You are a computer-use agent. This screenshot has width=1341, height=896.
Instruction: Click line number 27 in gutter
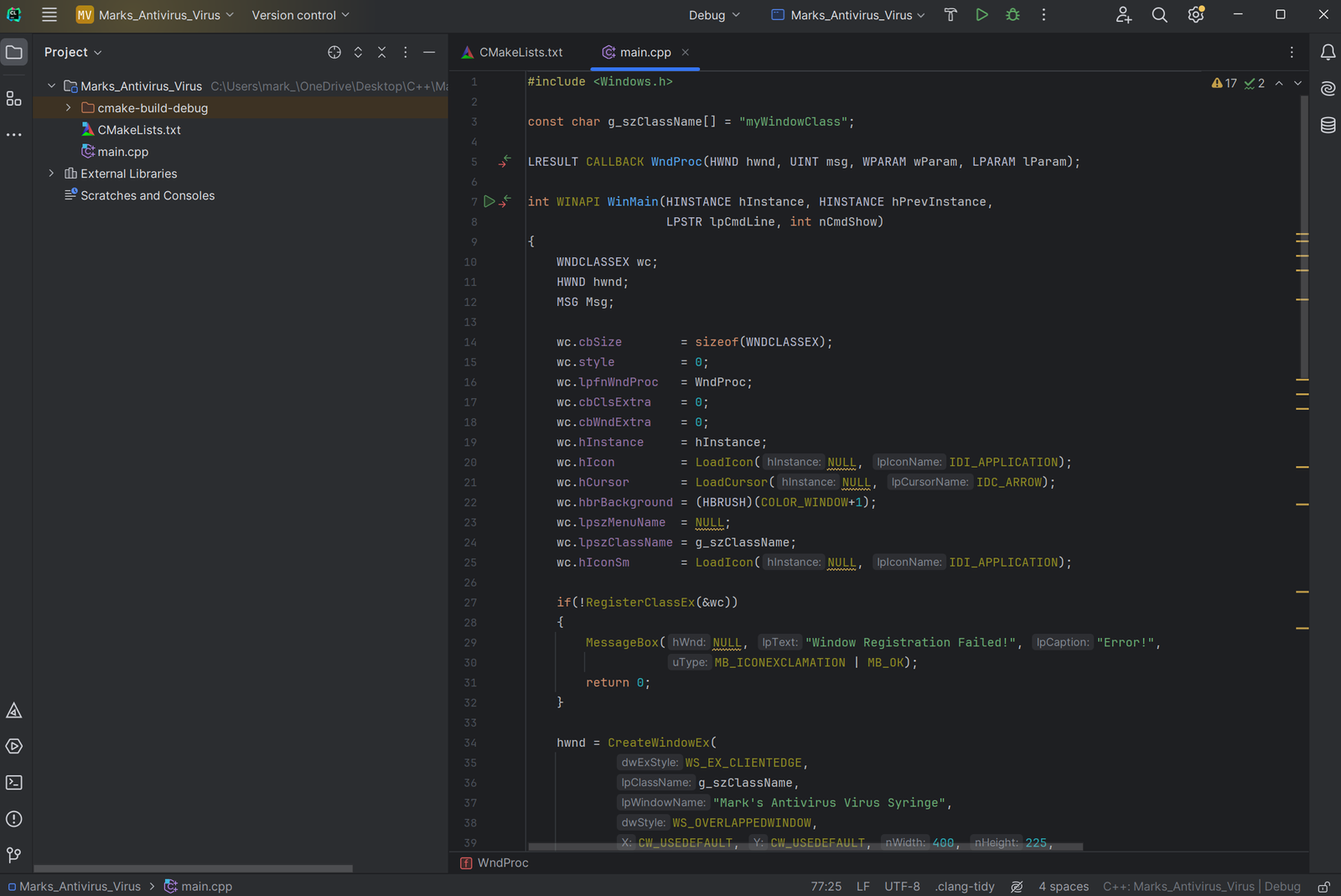click(470, 603)
